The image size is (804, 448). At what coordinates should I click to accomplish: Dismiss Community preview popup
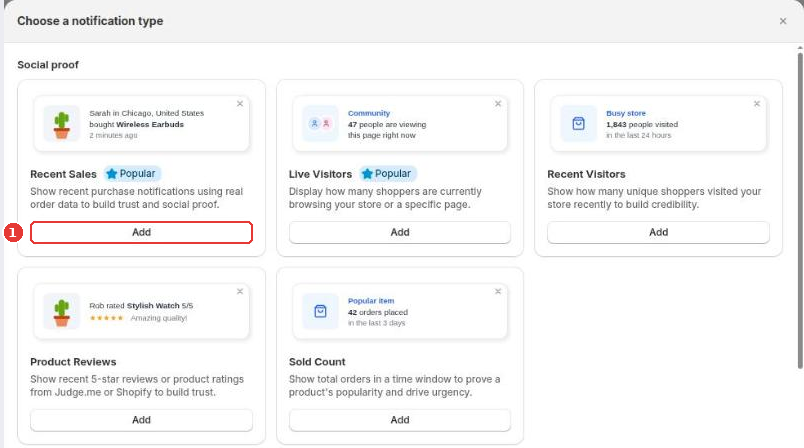tap(498, 104)
